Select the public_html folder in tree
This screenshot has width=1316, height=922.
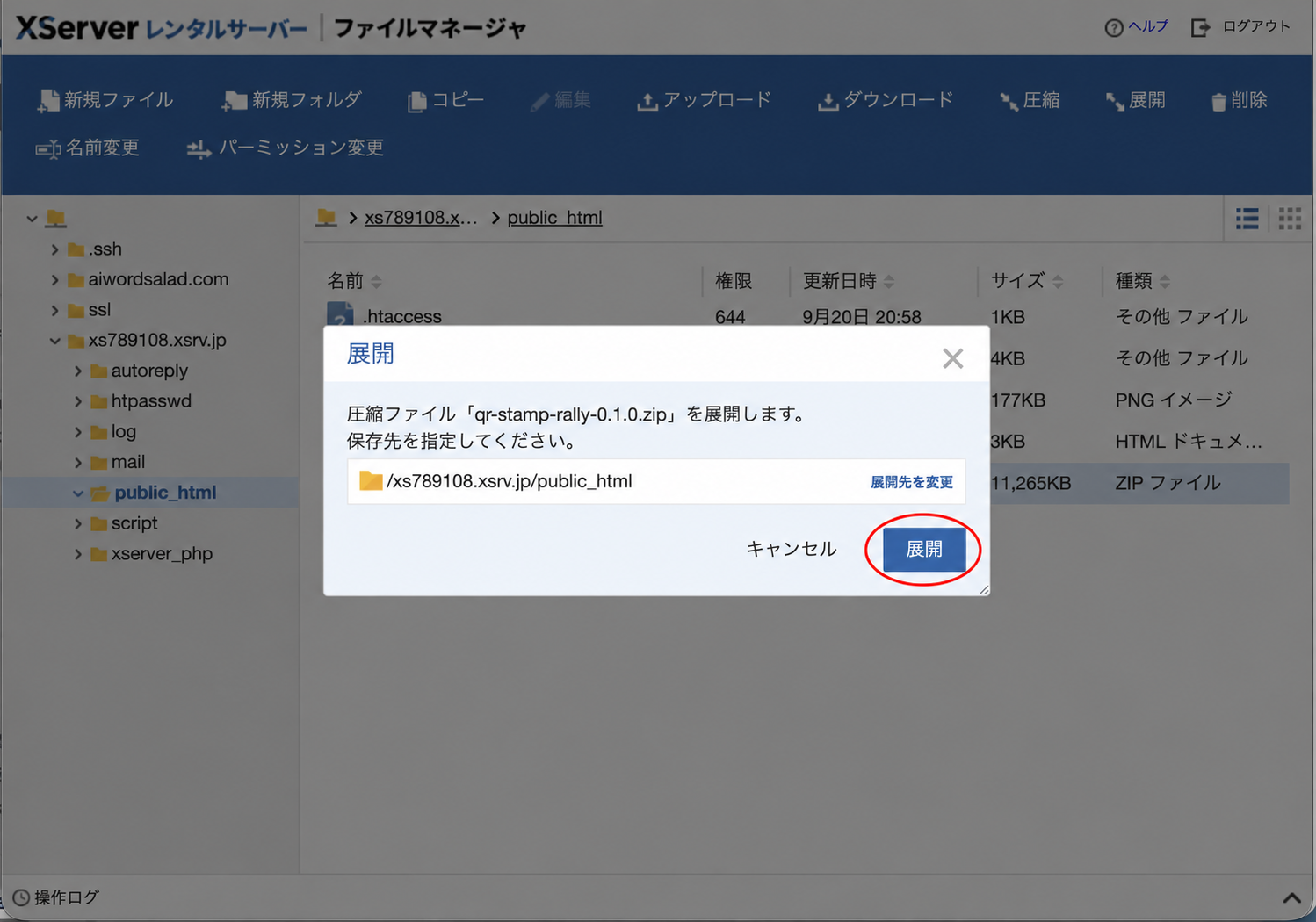[154, 493]
